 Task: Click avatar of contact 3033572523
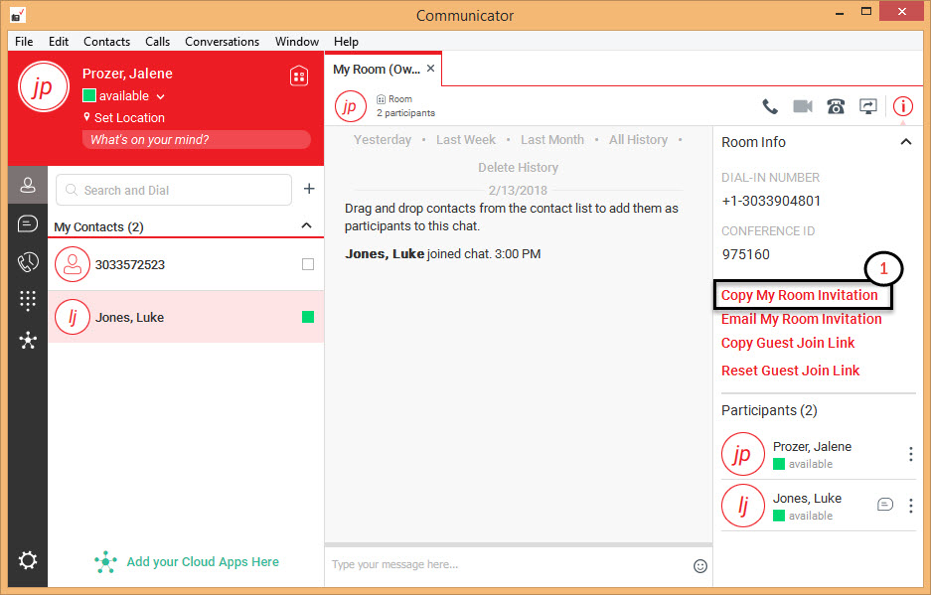coord(72,264)
